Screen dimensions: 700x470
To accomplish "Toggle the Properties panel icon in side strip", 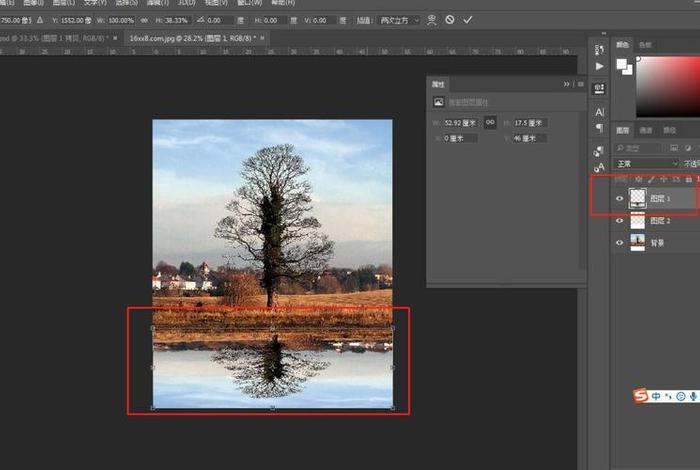I will 599,88.
